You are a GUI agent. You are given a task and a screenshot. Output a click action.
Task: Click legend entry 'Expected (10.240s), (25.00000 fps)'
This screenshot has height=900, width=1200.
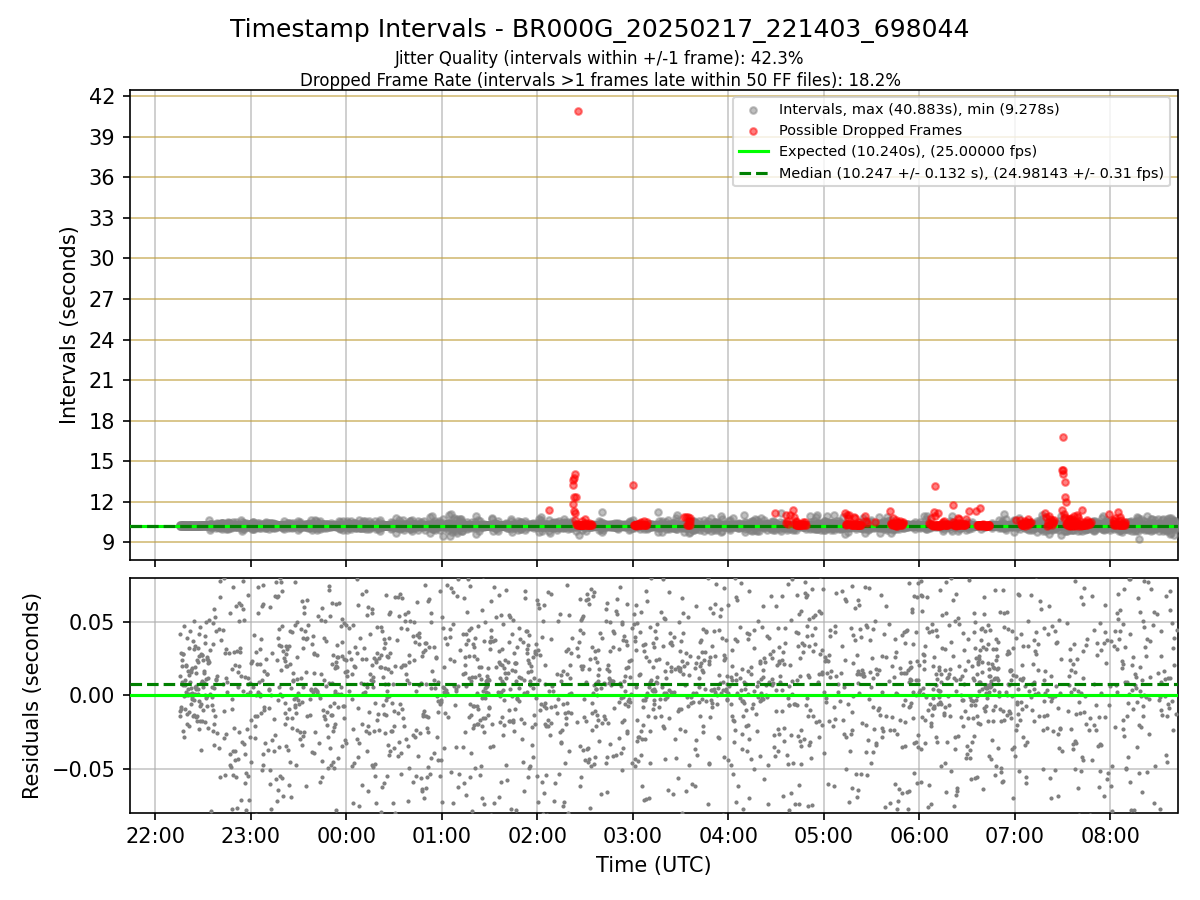tap(907, 151)
